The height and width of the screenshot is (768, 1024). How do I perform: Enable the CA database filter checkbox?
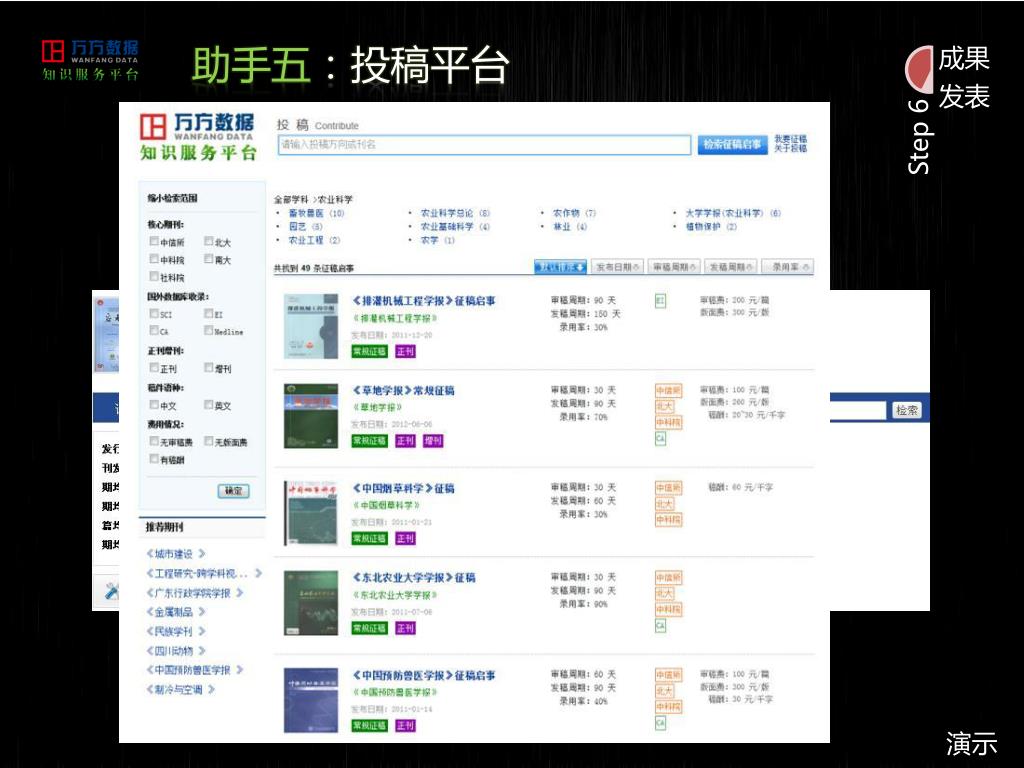click(x=154, y=331)
